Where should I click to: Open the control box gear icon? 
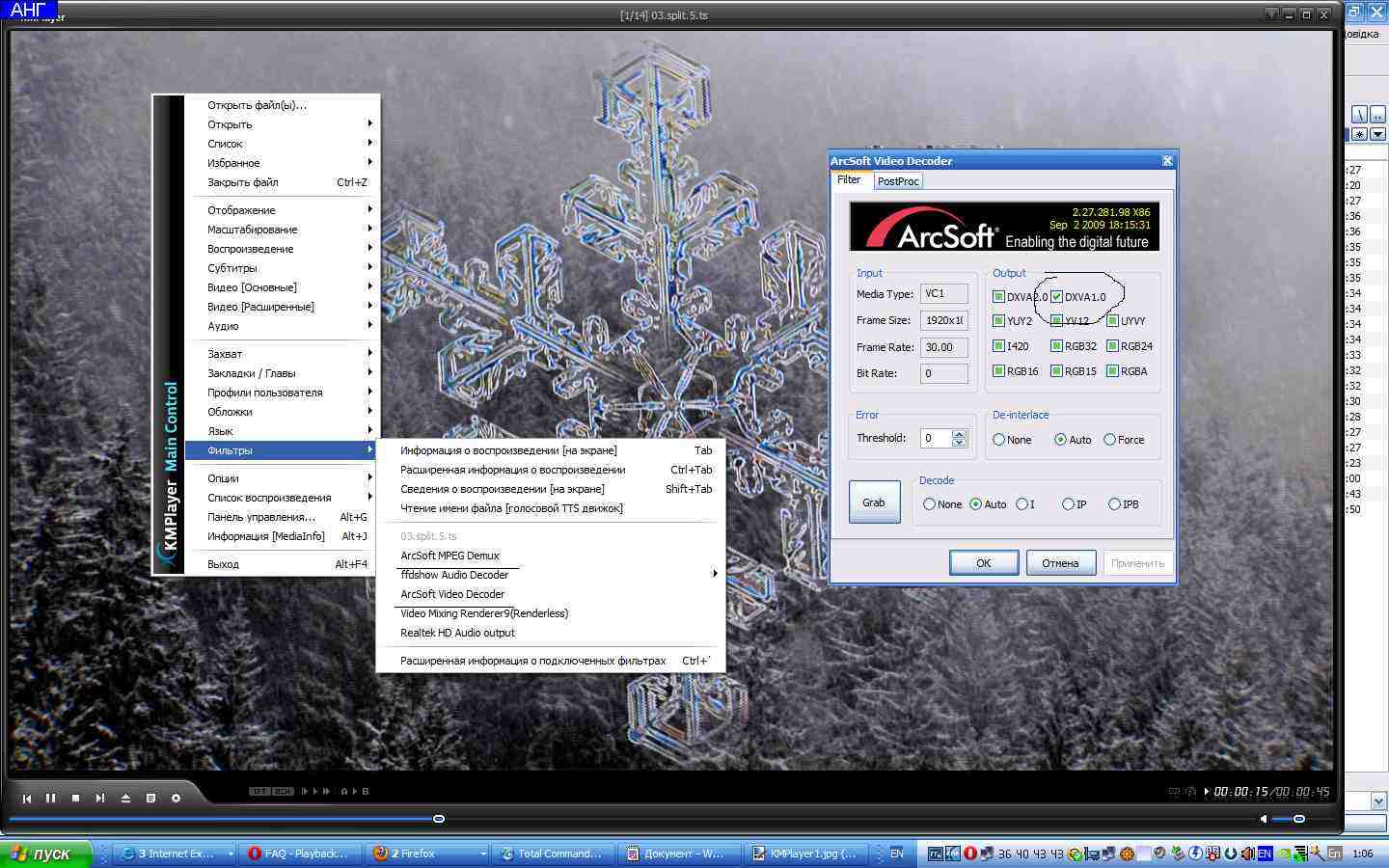176,798
